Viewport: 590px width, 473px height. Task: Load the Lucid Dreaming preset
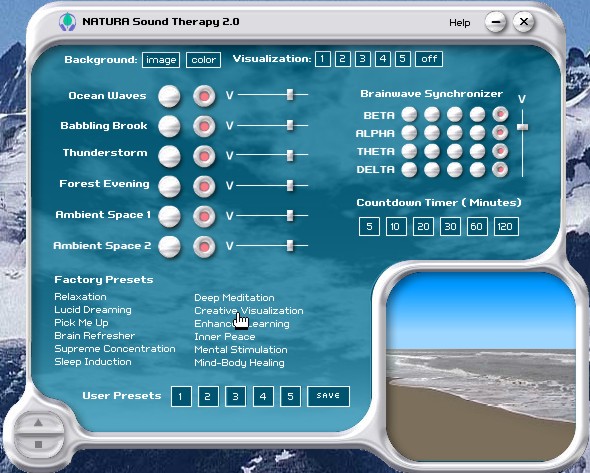(93, 310)
